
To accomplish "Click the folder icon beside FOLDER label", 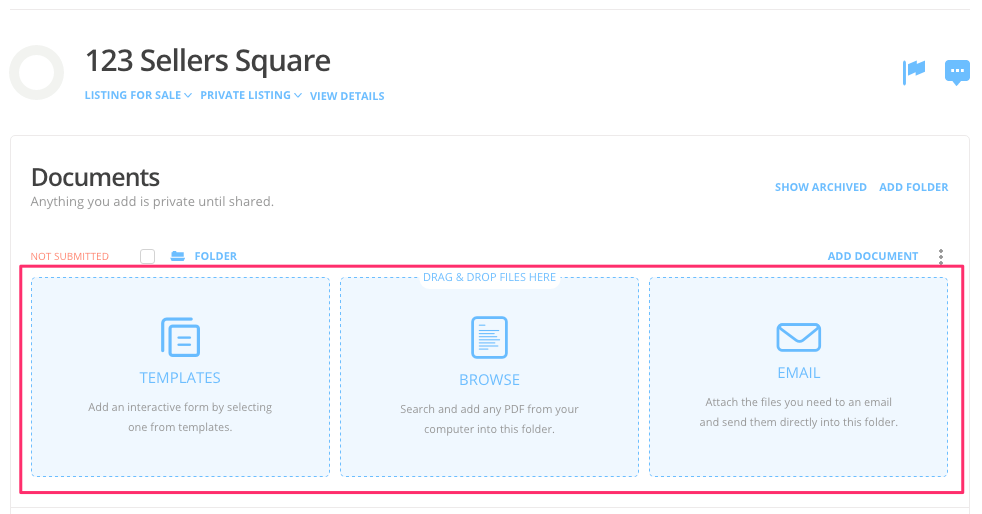I will click(x=178, y=256).
